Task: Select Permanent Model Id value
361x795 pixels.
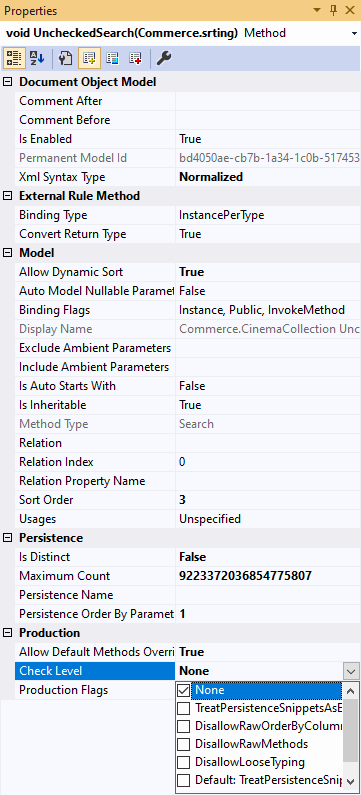Action: [268, 158]
